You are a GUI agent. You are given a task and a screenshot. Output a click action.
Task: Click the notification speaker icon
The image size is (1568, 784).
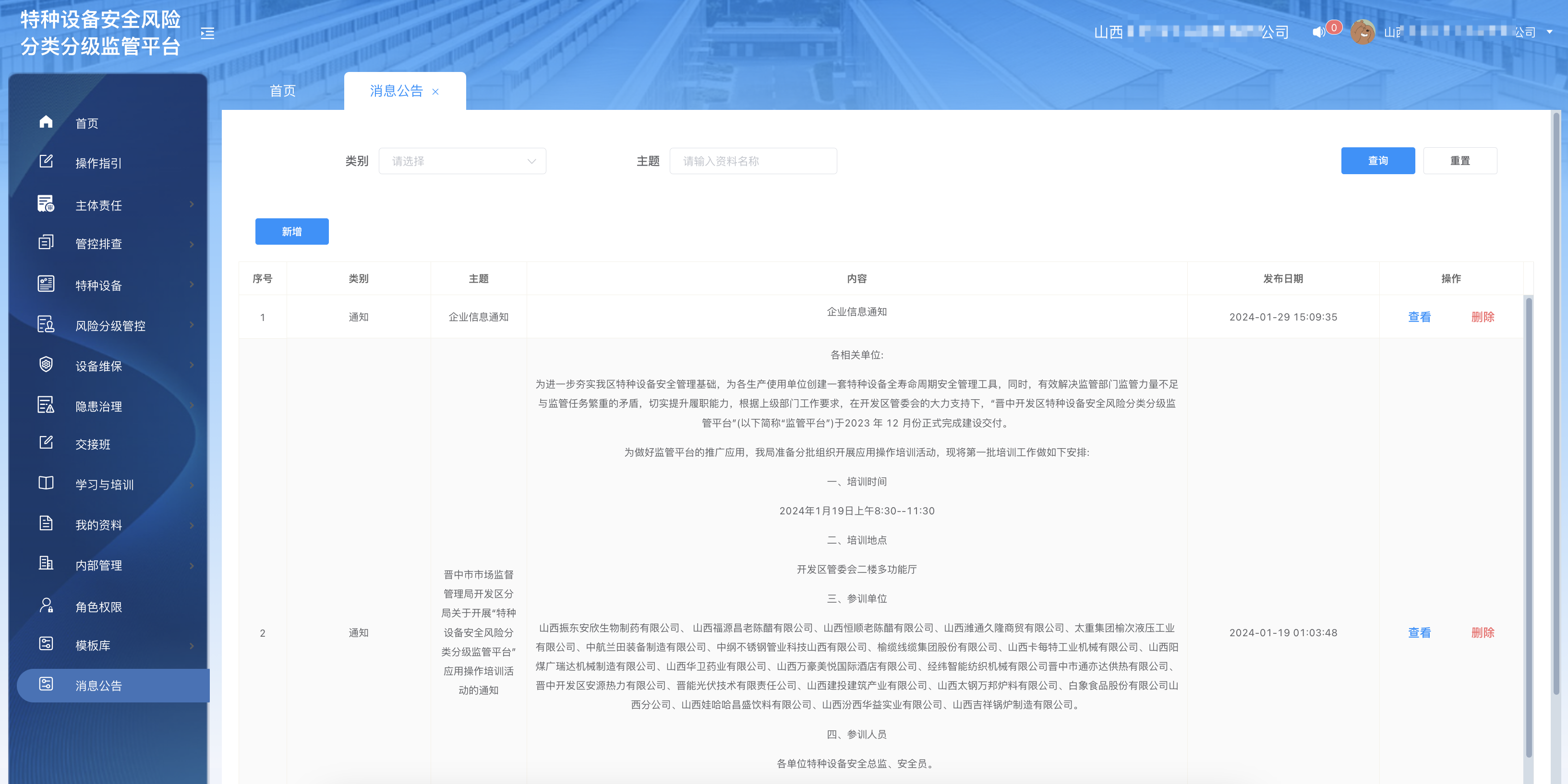point(1318,32)
